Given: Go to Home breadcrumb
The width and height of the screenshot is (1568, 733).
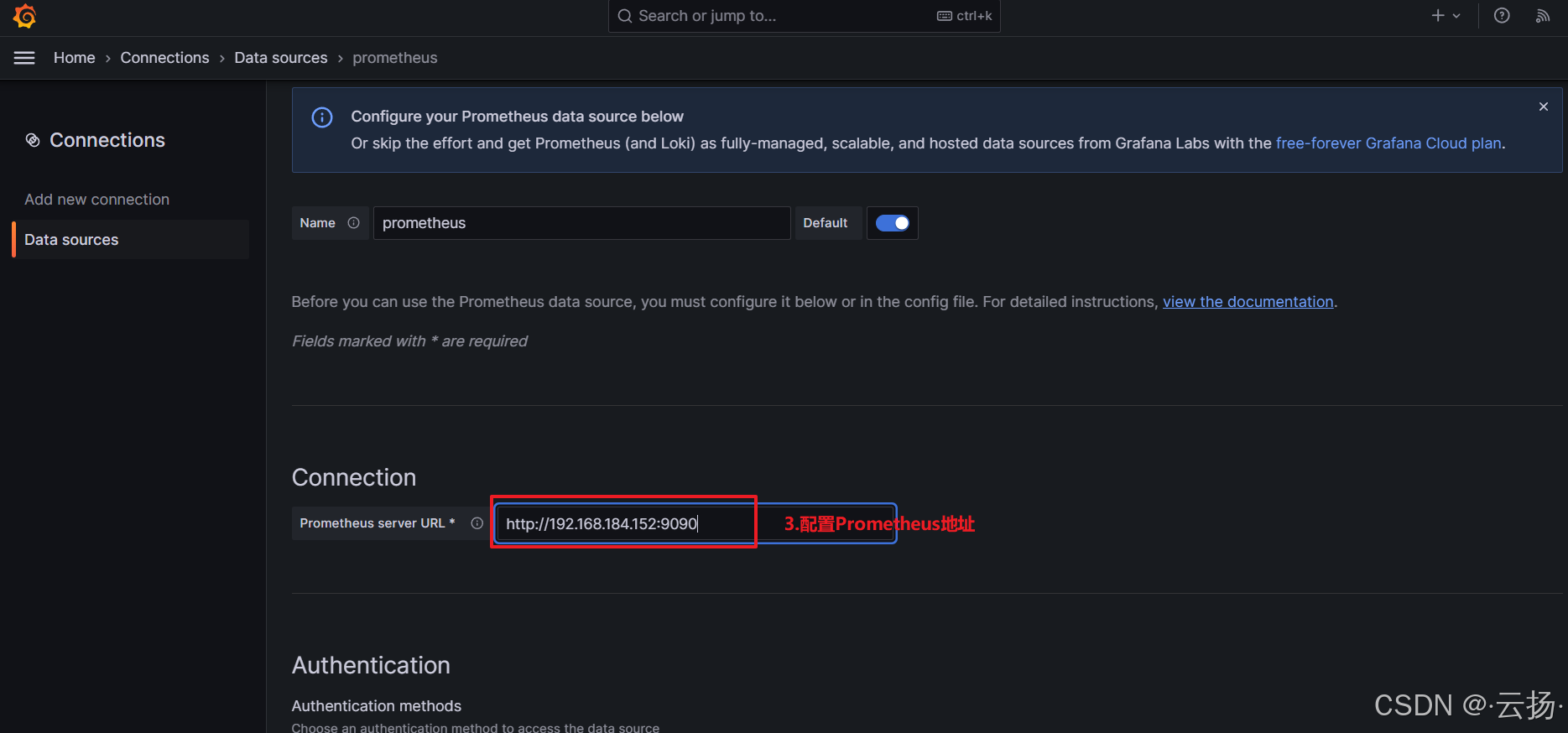Looking at the screenshot, I should (x=75, y=58).
